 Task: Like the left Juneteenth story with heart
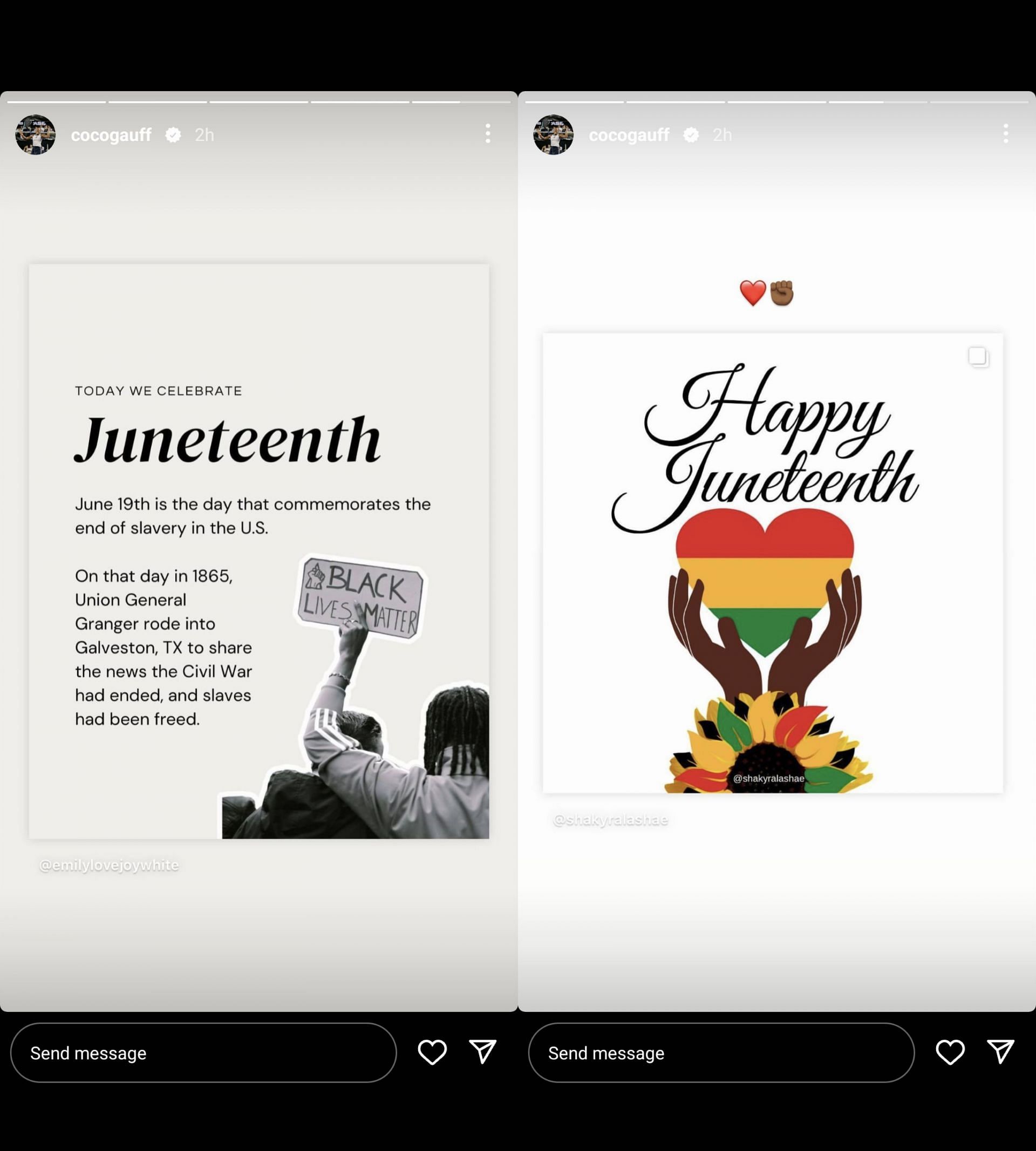[x=432, y=1052]
